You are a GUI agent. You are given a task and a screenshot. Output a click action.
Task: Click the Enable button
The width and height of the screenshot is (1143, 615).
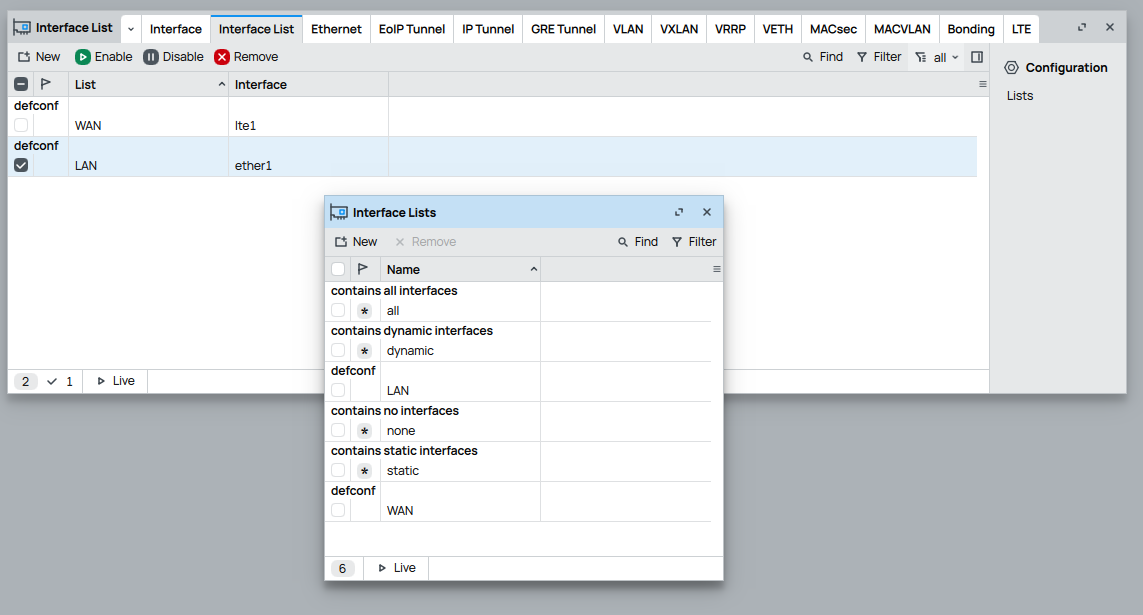pos(104,57)
